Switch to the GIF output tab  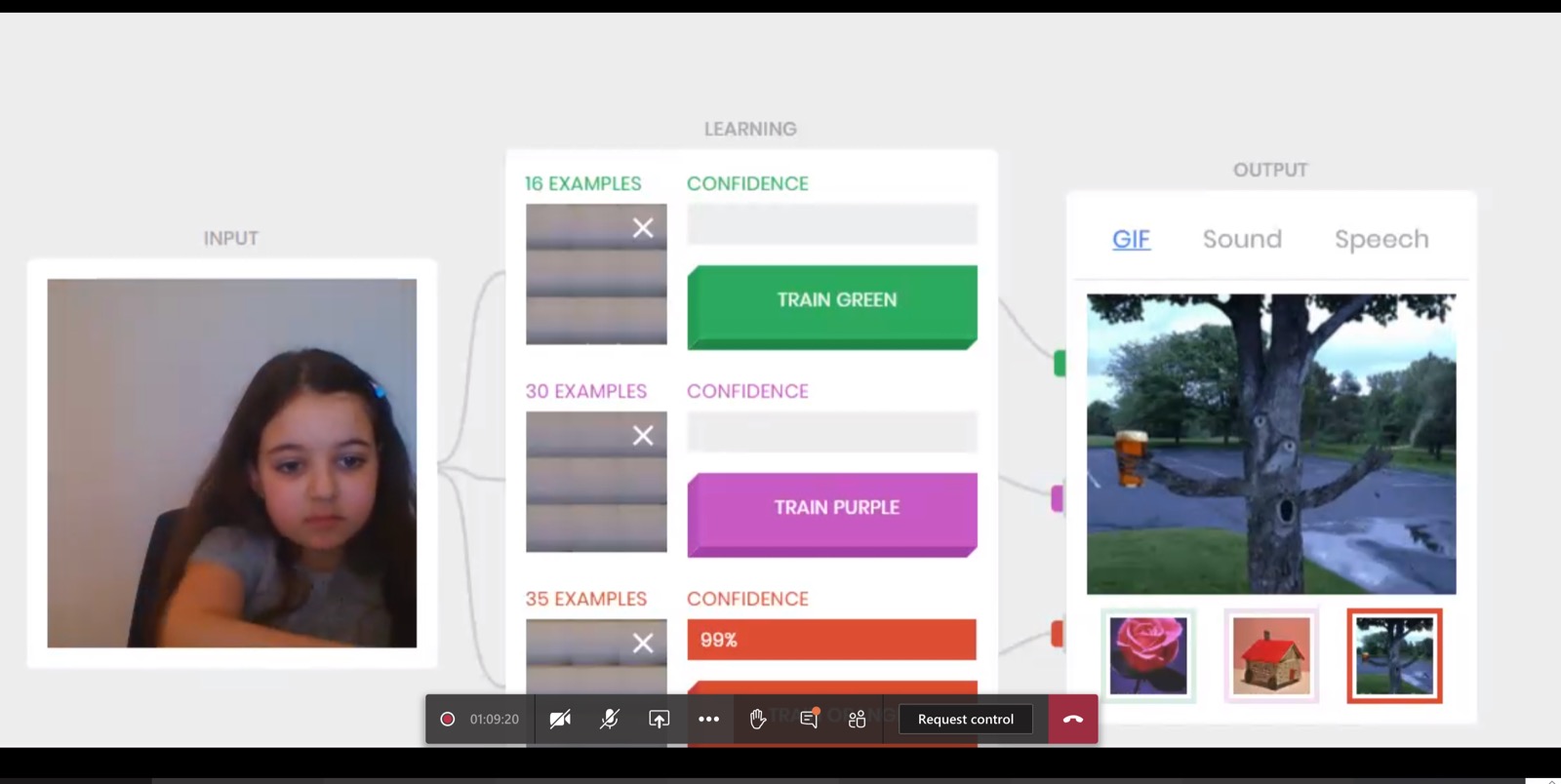(1132, 239)
